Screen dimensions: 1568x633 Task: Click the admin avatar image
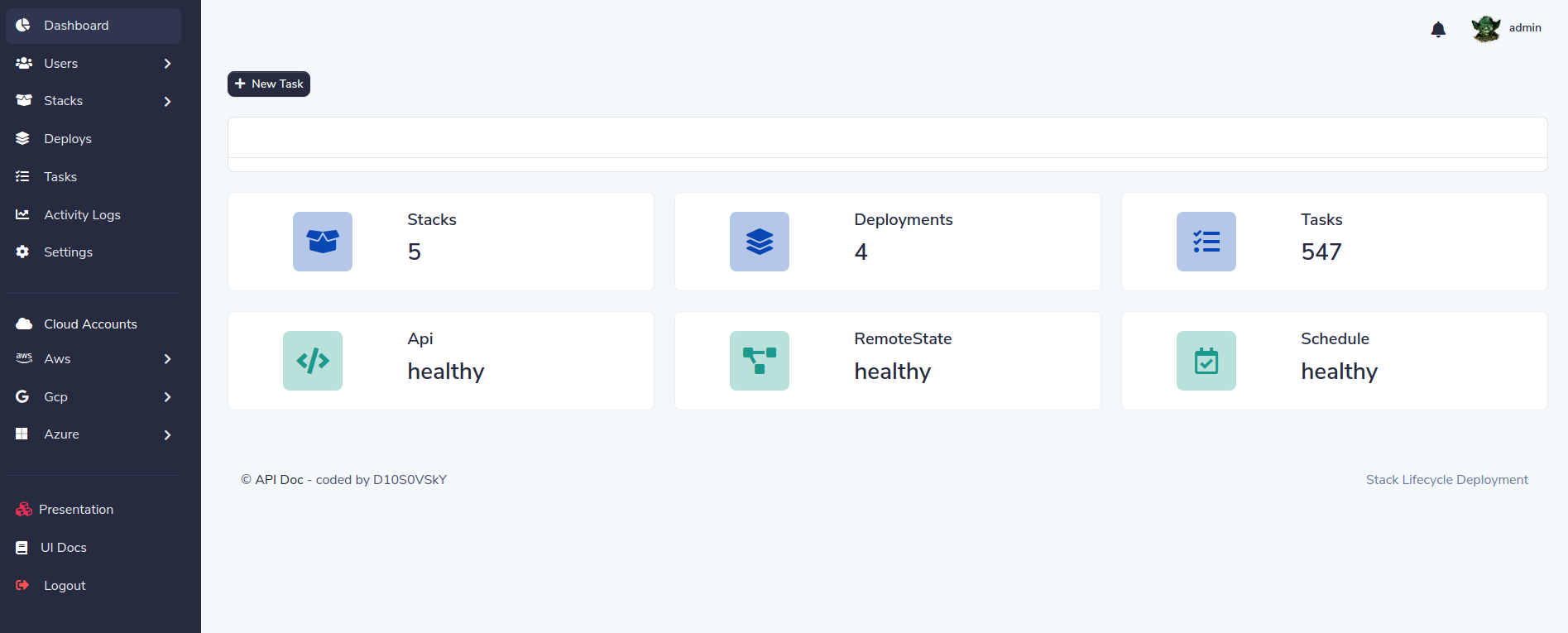coord(1486,28)
